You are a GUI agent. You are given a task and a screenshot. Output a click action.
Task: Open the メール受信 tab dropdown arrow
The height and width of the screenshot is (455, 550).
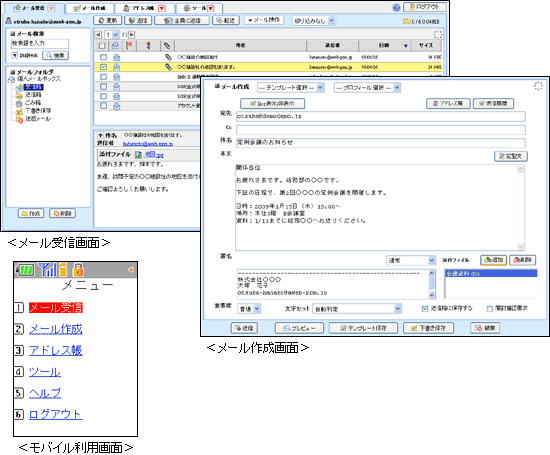pos(51,8)
